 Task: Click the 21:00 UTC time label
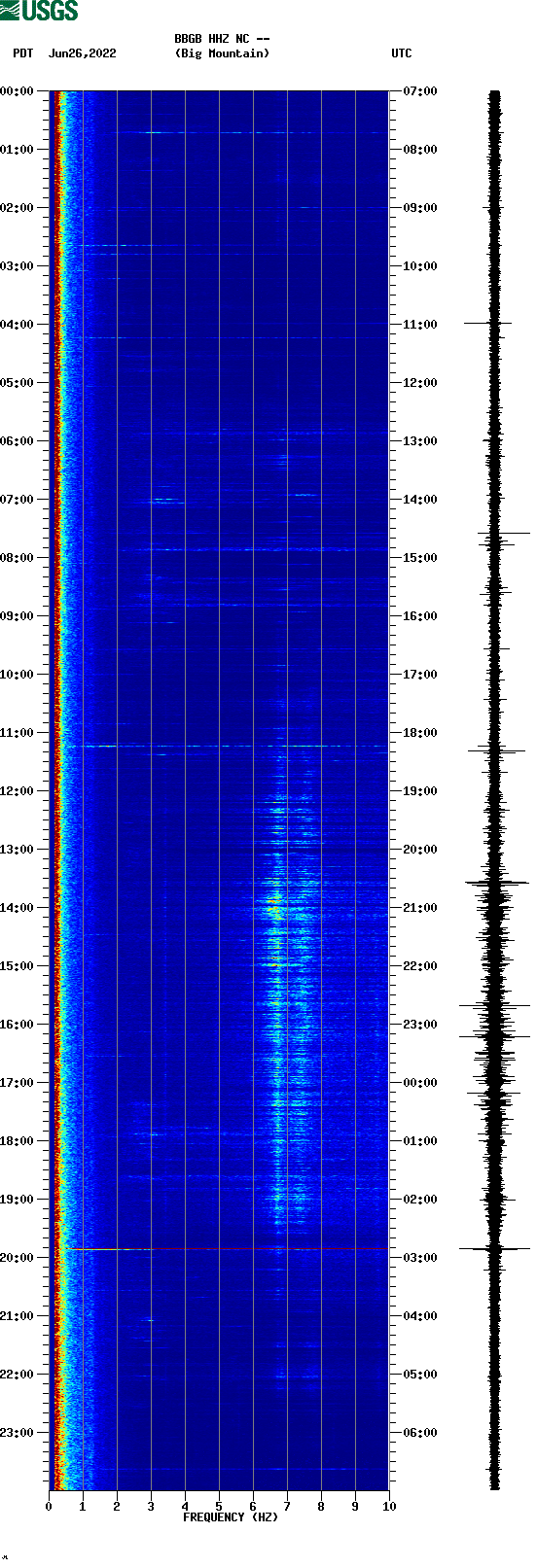click(x=420, y=908)
